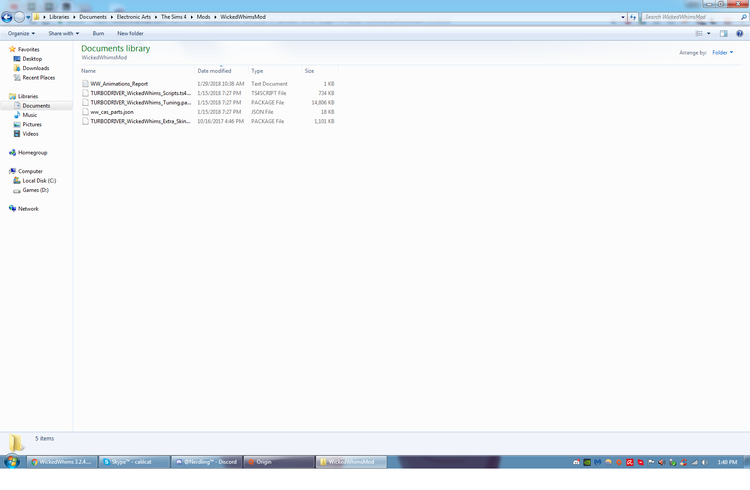Viewport: 750px width, 490px height.
Task: Open the Avira tray icon
Action: 630,462
